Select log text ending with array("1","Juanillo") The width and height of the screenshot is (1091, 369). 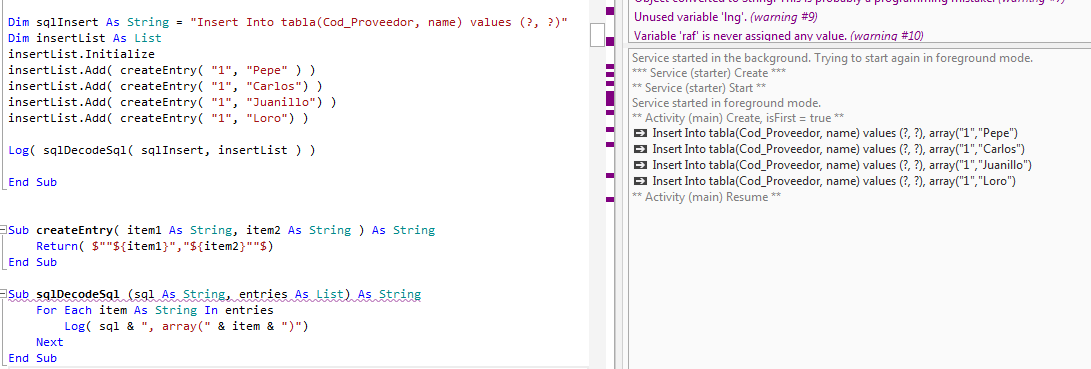point(841,165)
